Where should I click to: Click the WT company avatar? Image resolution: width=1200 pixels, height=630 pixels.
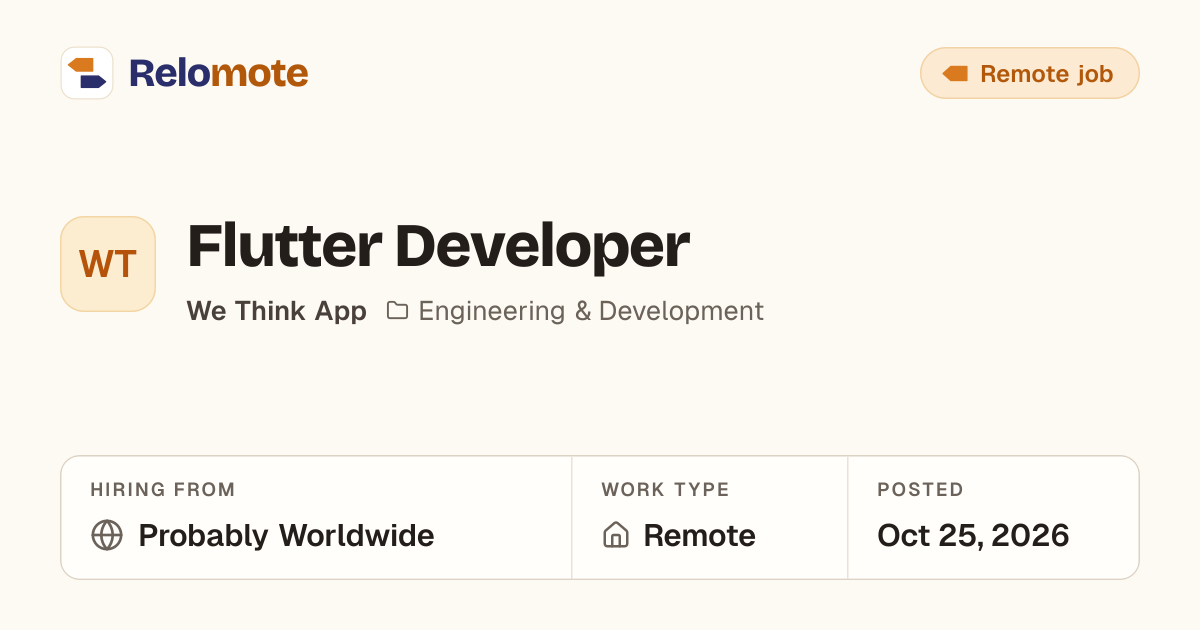[x=108, y=264]
